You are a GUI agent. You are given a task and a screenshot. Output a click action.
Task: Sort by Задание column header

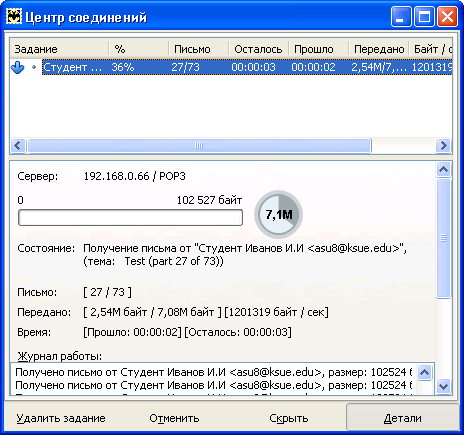[59, 49]
